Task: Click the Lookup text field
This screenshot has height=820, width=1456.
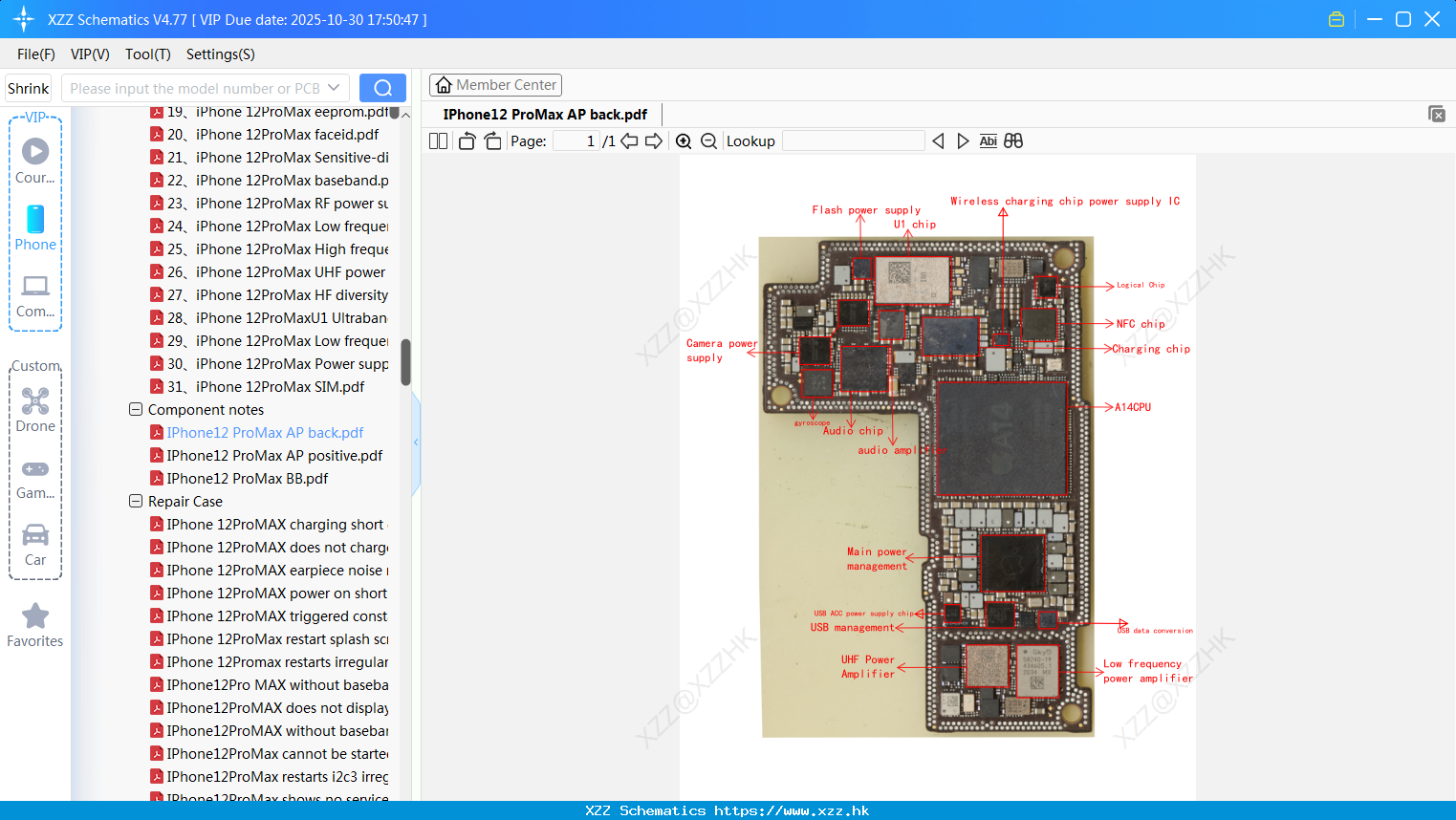Action: coord(854,141)
